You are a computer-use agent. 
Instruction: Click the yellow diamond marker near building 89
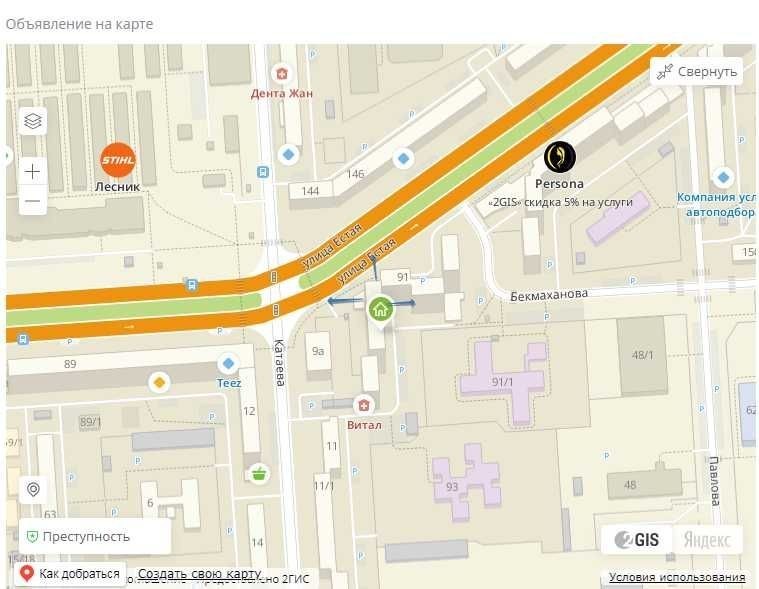coord(159,383)
